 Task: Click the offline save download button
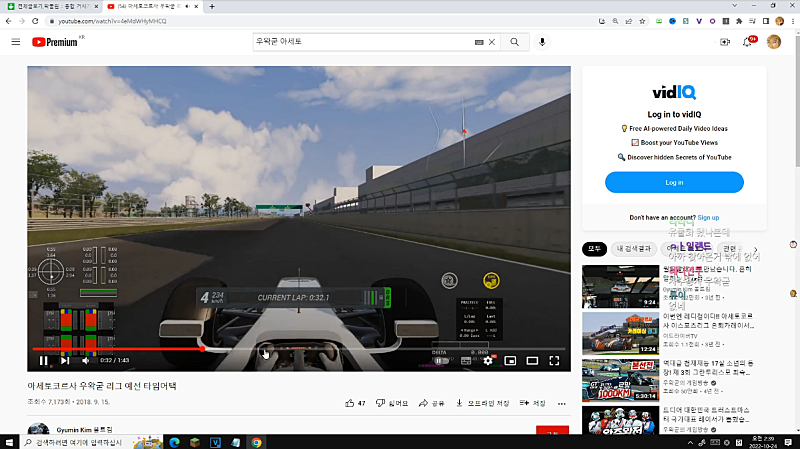(x=482, y=403)
